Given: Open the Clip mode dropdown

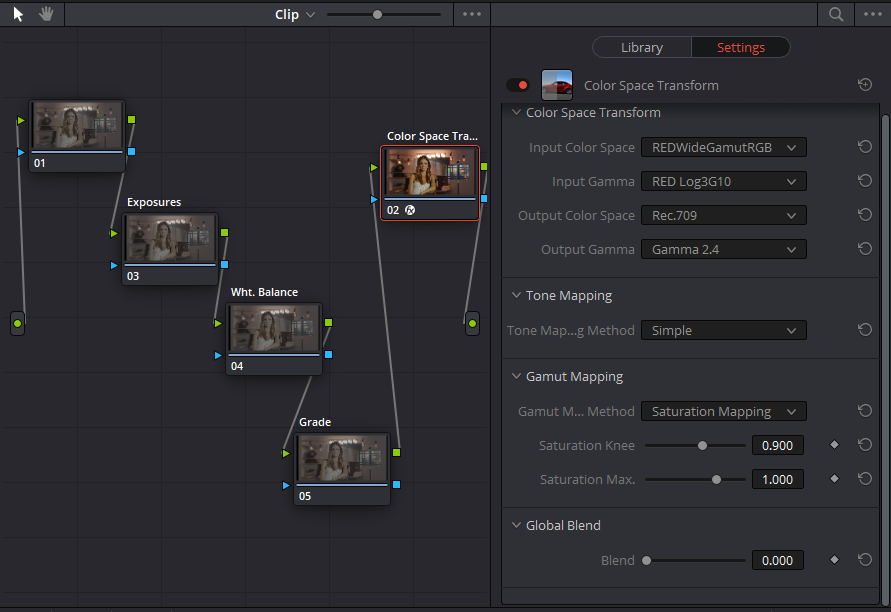Looking at the screenshot, I should 294,15.
